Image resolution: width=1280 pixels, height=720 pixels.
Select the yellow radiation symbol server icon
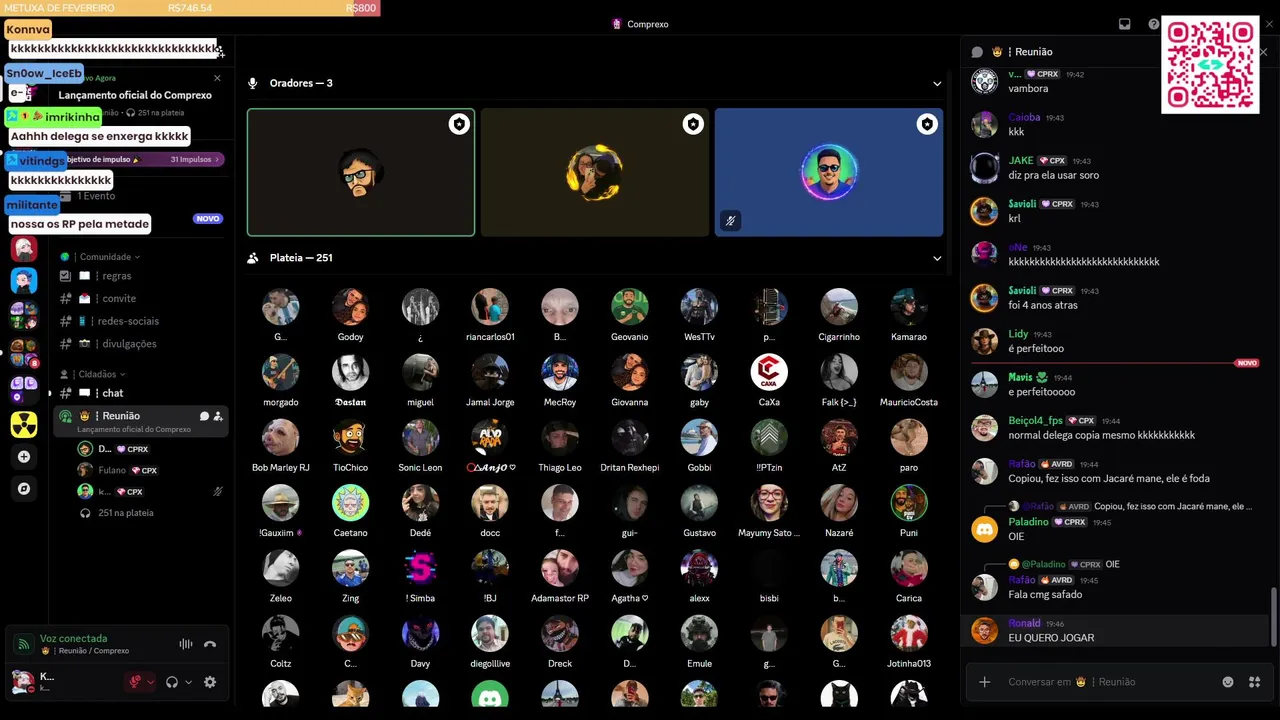[24, 424]
